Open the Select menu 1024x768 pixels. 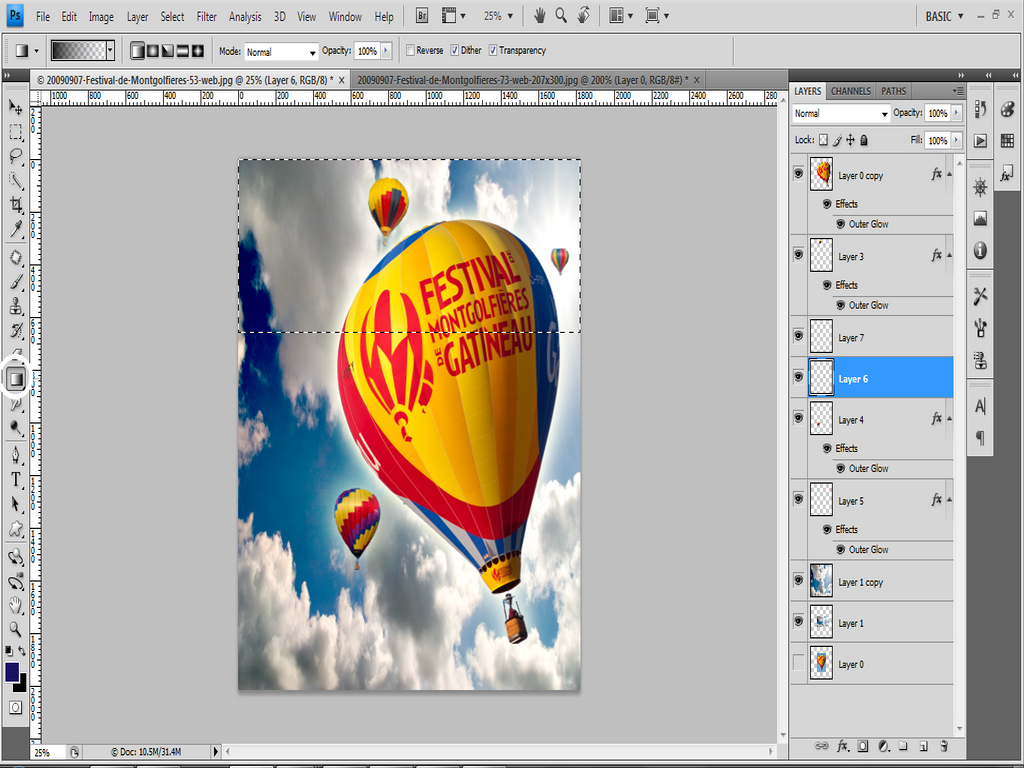[172, 17]
